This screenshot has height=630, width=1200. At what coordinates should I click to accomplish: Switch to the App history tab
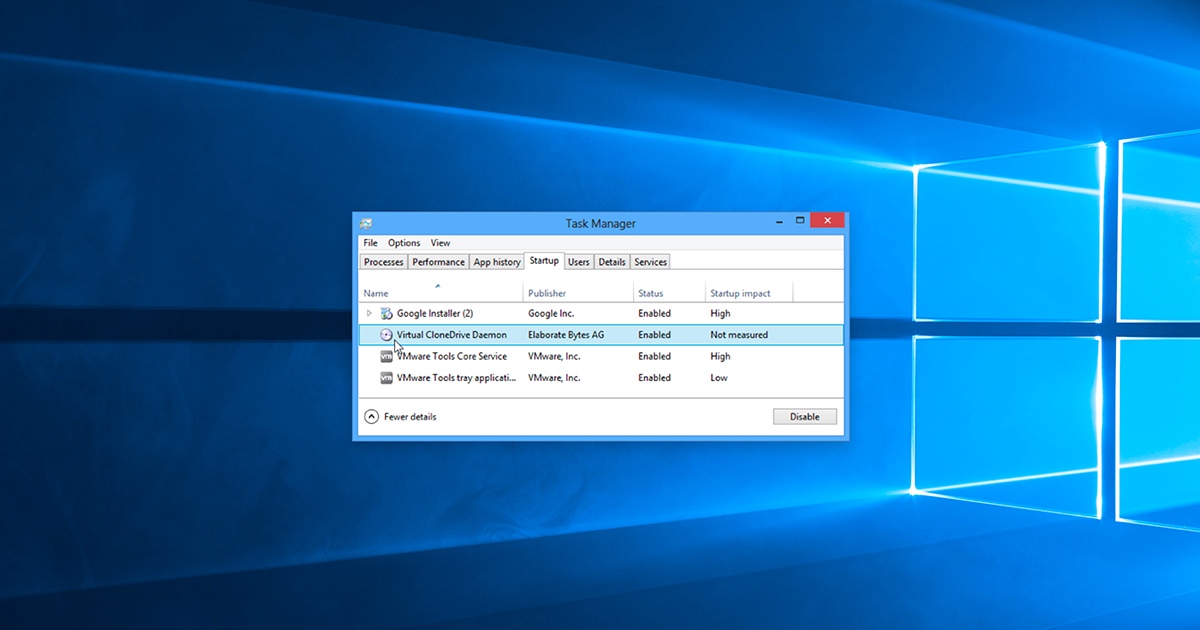(x=497, y=262)
